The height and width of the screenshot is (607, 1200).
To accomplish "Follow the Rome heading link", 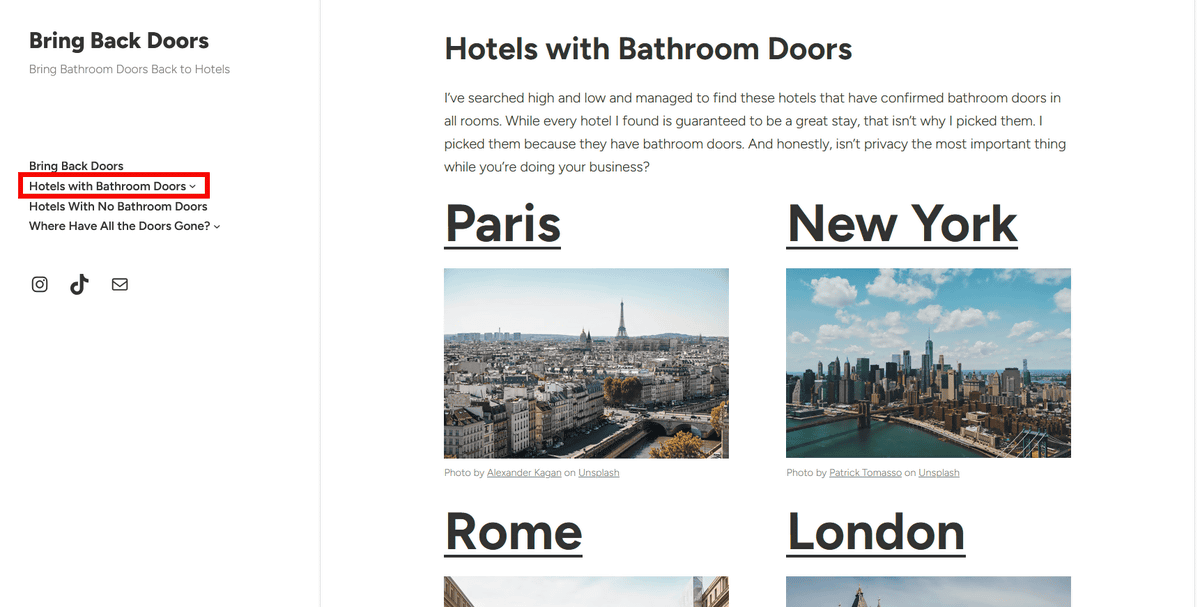I will pyautogui.click(x=513, y=532).
